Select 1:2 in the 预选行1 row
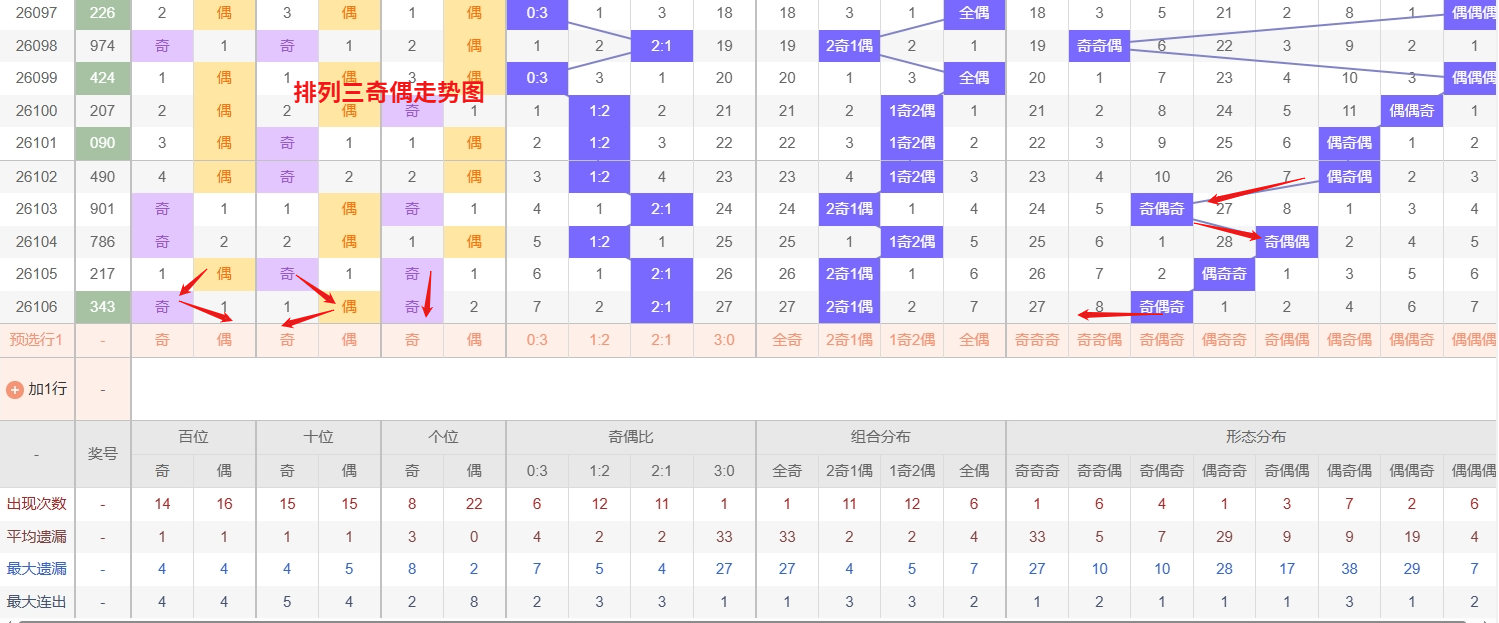1499x623 pixels. (x=599, y=340)
